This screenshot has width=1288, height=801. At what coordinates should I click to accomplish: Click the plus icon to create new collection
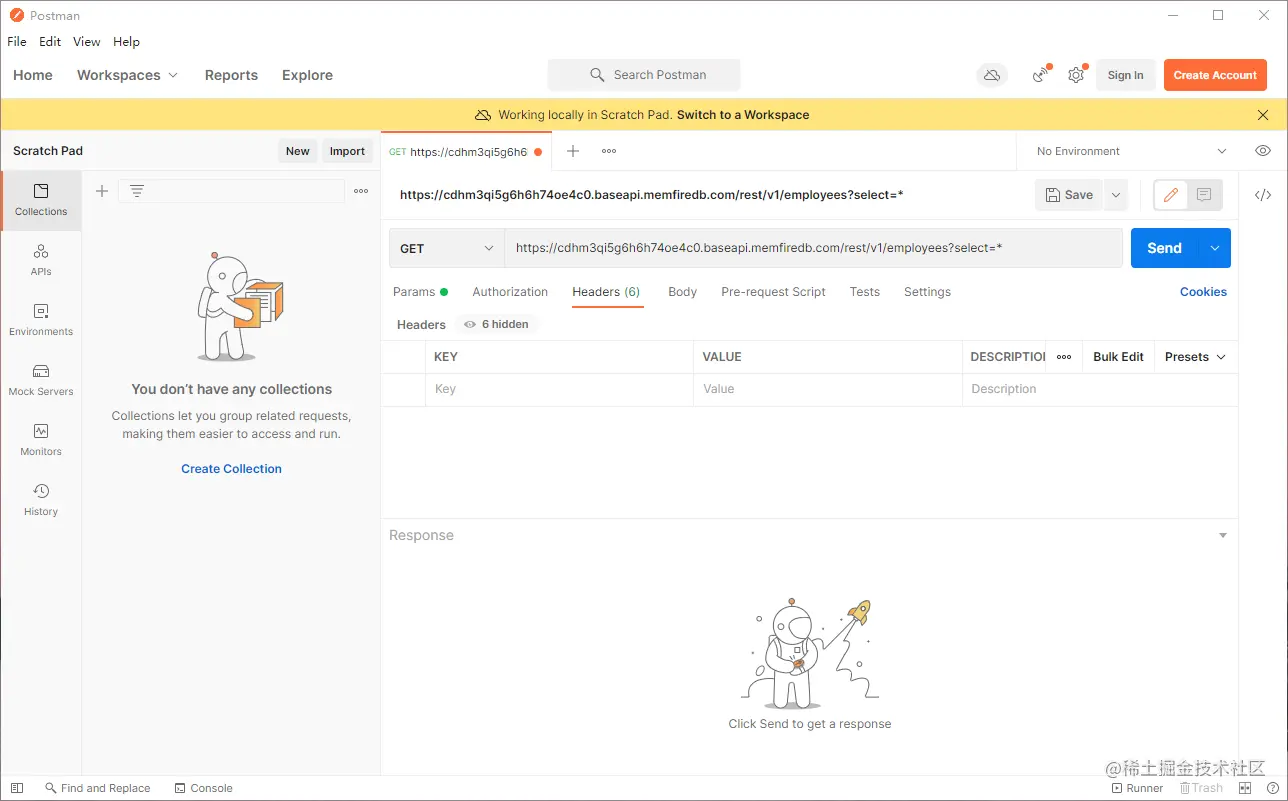[101, 191]
